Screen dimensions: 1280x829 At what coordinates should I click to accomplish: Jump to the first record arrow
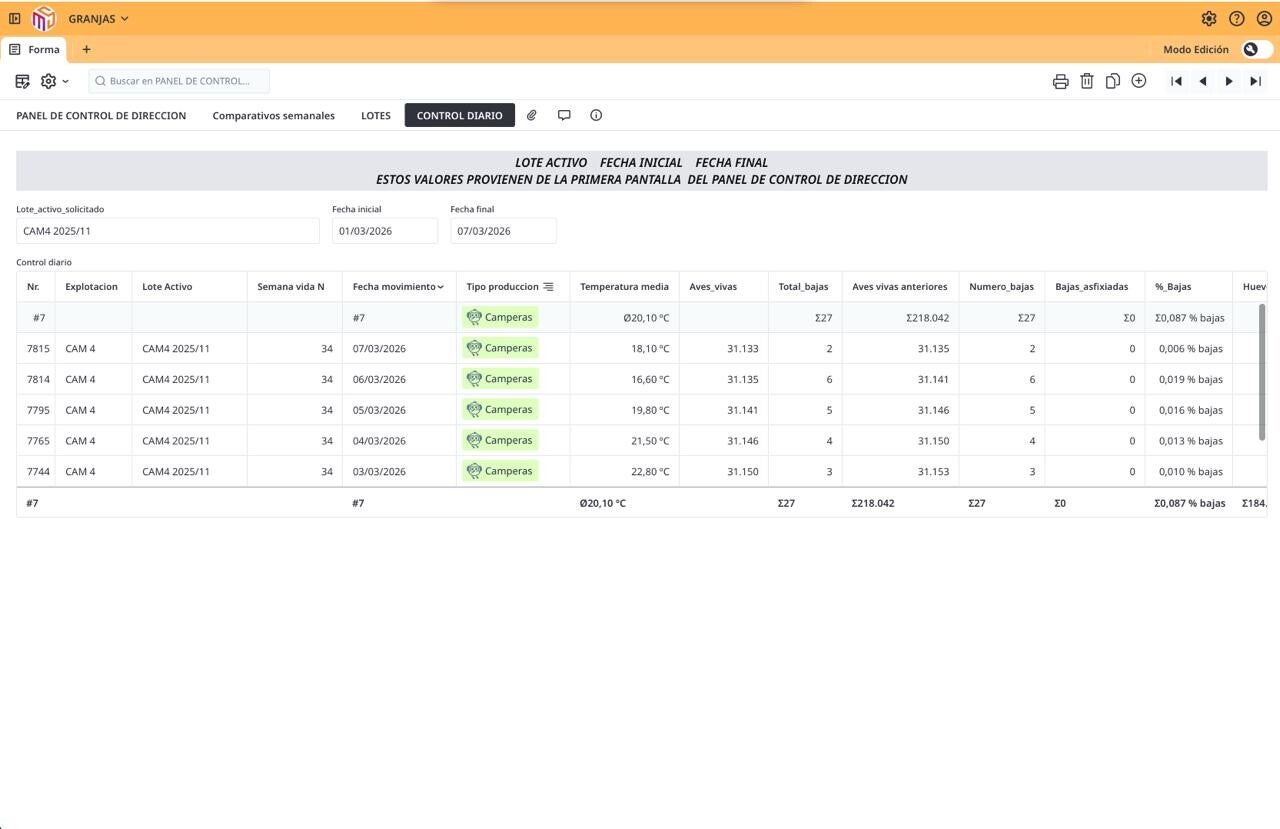point(1177,81)
